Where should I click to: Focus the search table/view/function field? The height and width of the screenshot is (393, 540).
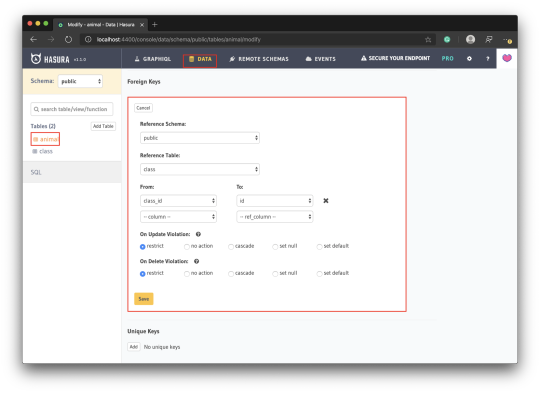(72, 109)
